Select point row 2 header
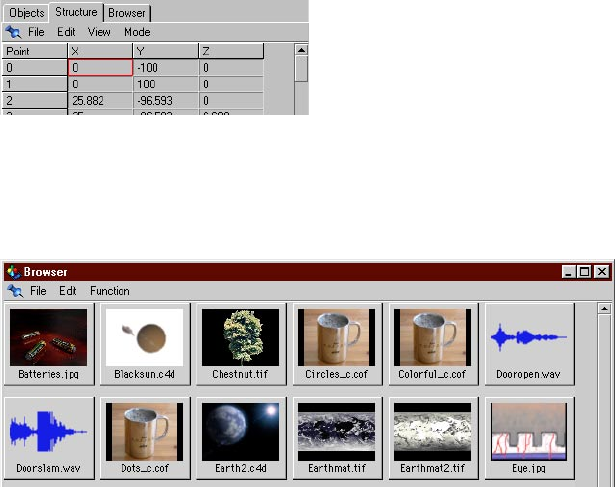Image resolution: width=615 pixels, height=487 pixels. coord(35,100)
